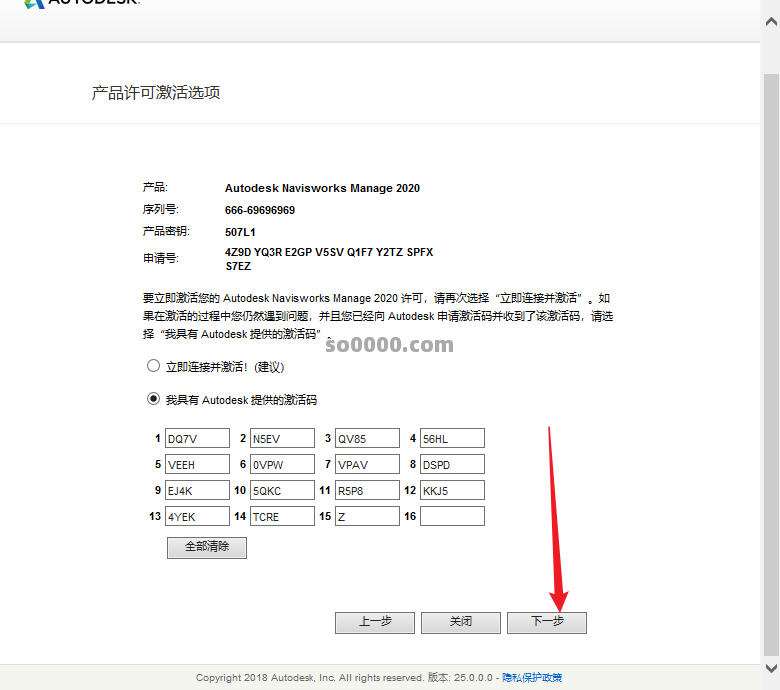Click the empty activation code field 16
The width and height of the screenshot is (780, 690).
(x=452, y=516)
